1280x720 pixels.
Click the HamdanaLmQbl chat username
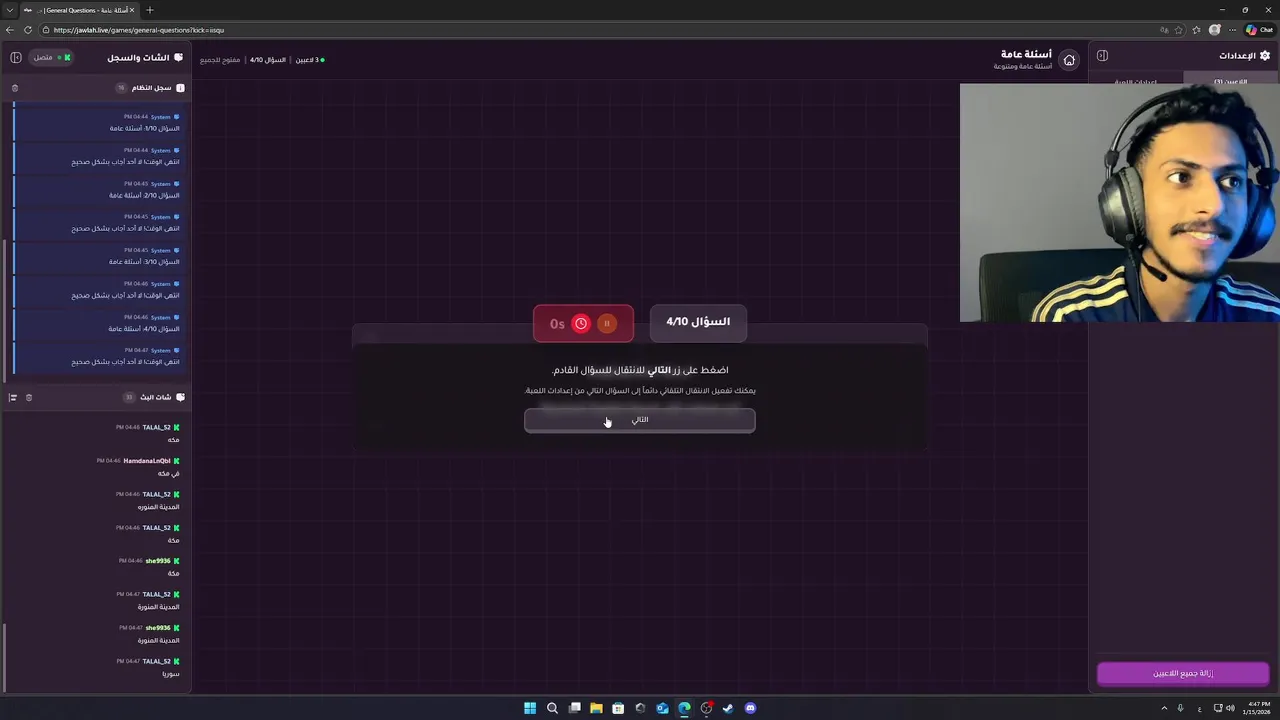[x=147, y=461]
